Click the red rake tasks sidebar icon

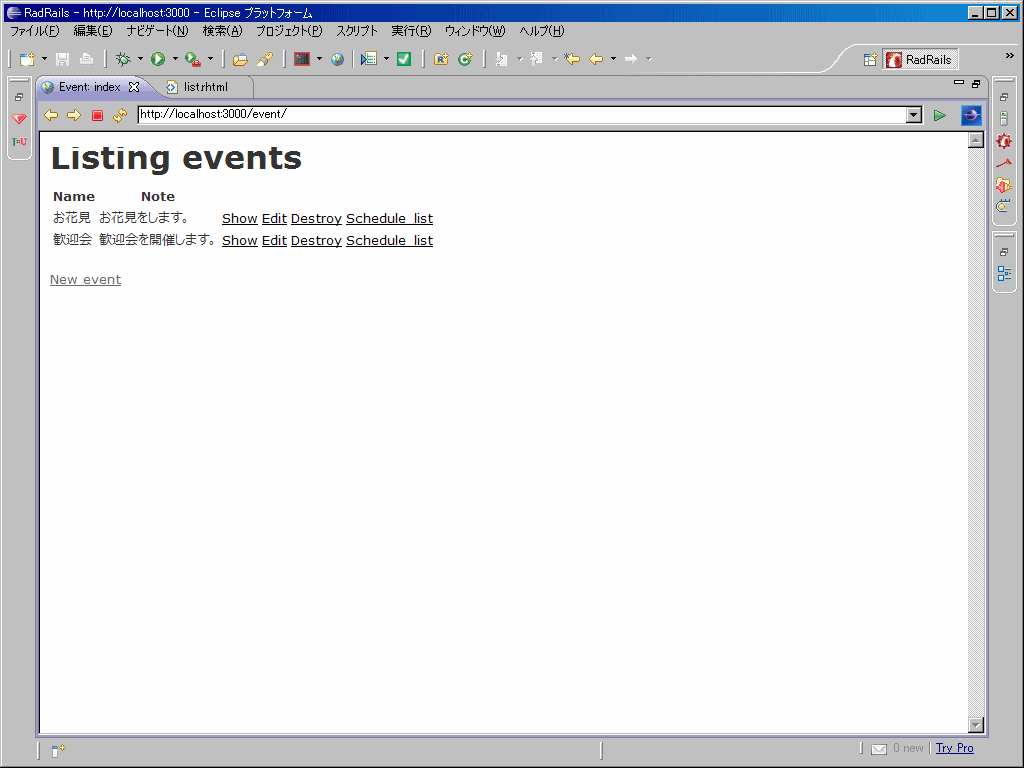1004,163
